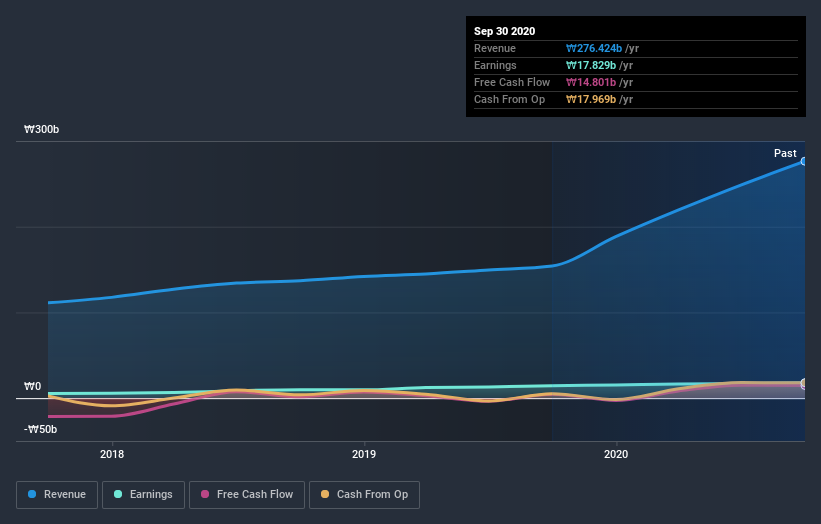Toggle the Cash From Op legend button
Image resolution: width=821 pixels, height=524 pixels.
(364, 495)
